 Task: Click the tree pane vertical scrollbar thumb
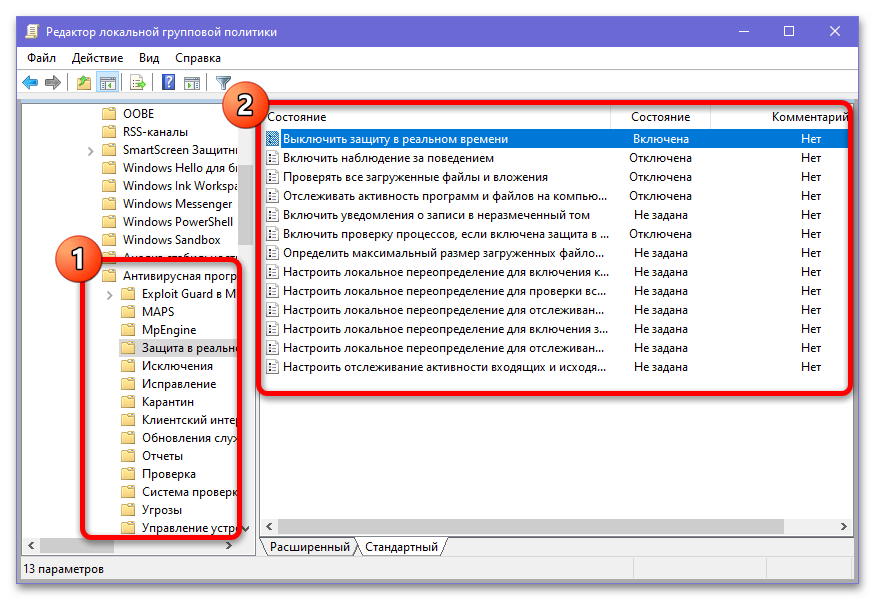tap(246, 204)
